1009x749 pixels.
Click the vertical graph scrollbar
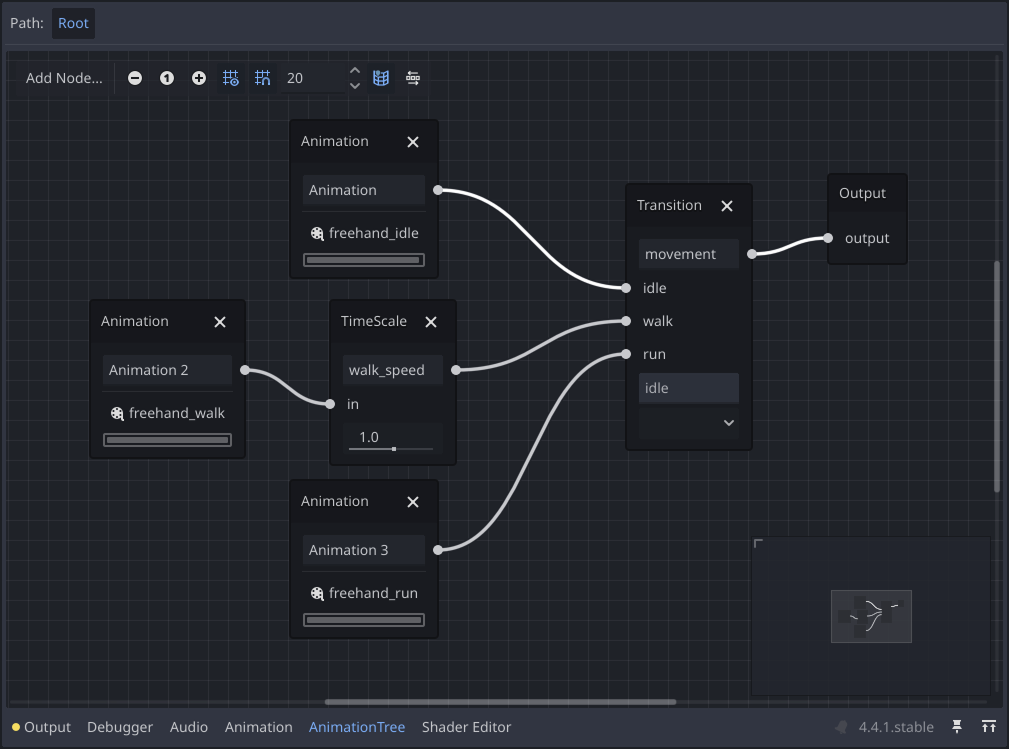[x=997, y=376]
